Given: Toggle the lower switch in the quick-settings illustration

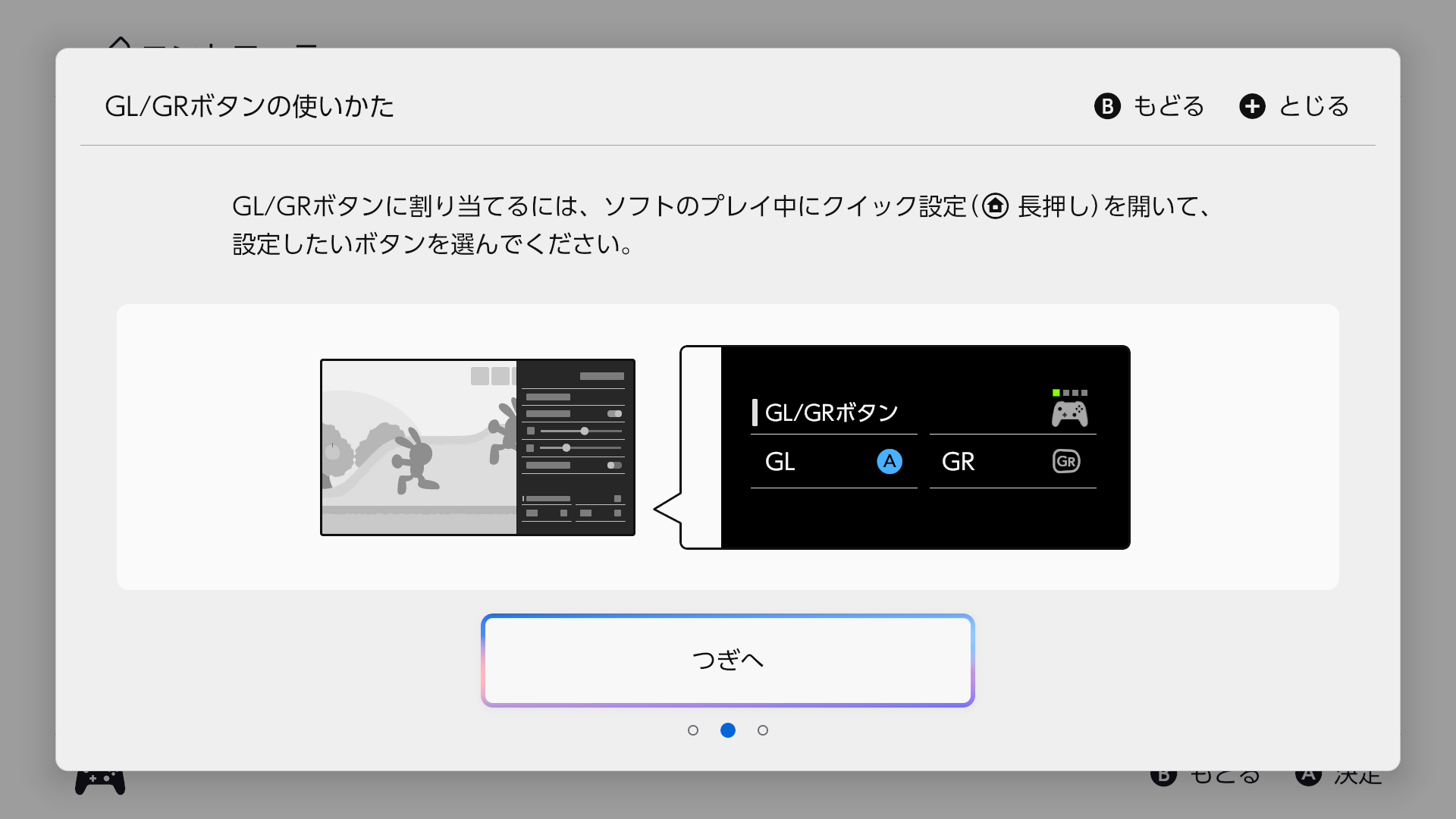Looking at the screenshot, I should (614, 465).
